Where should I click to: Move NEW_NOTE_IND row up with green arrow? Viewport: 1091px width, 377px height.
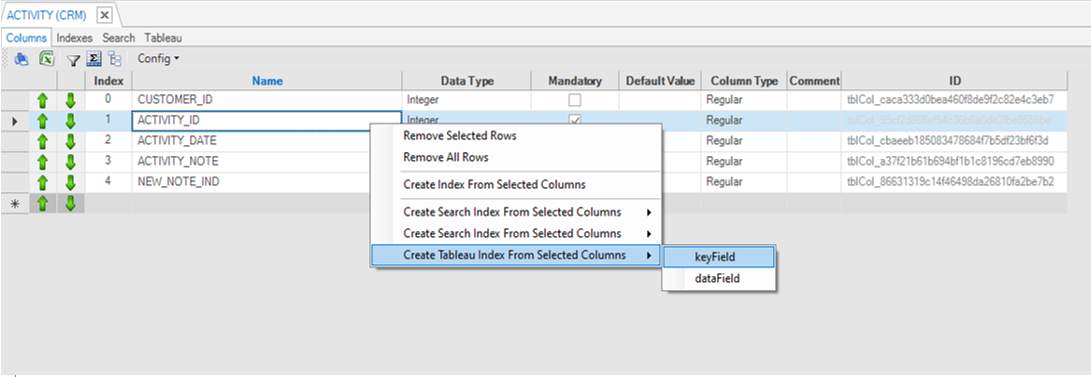[42, 183]
